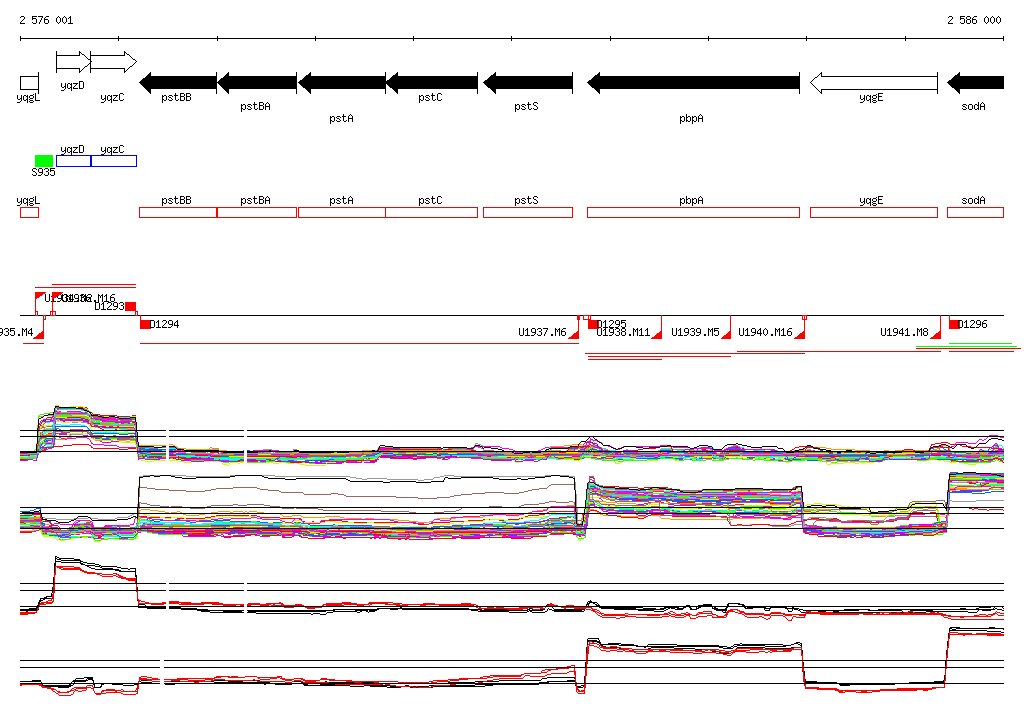This screenshot has width=1024, height=714.
Task: Click the red D1294 marker square
Action: click(x=145, y=324)
